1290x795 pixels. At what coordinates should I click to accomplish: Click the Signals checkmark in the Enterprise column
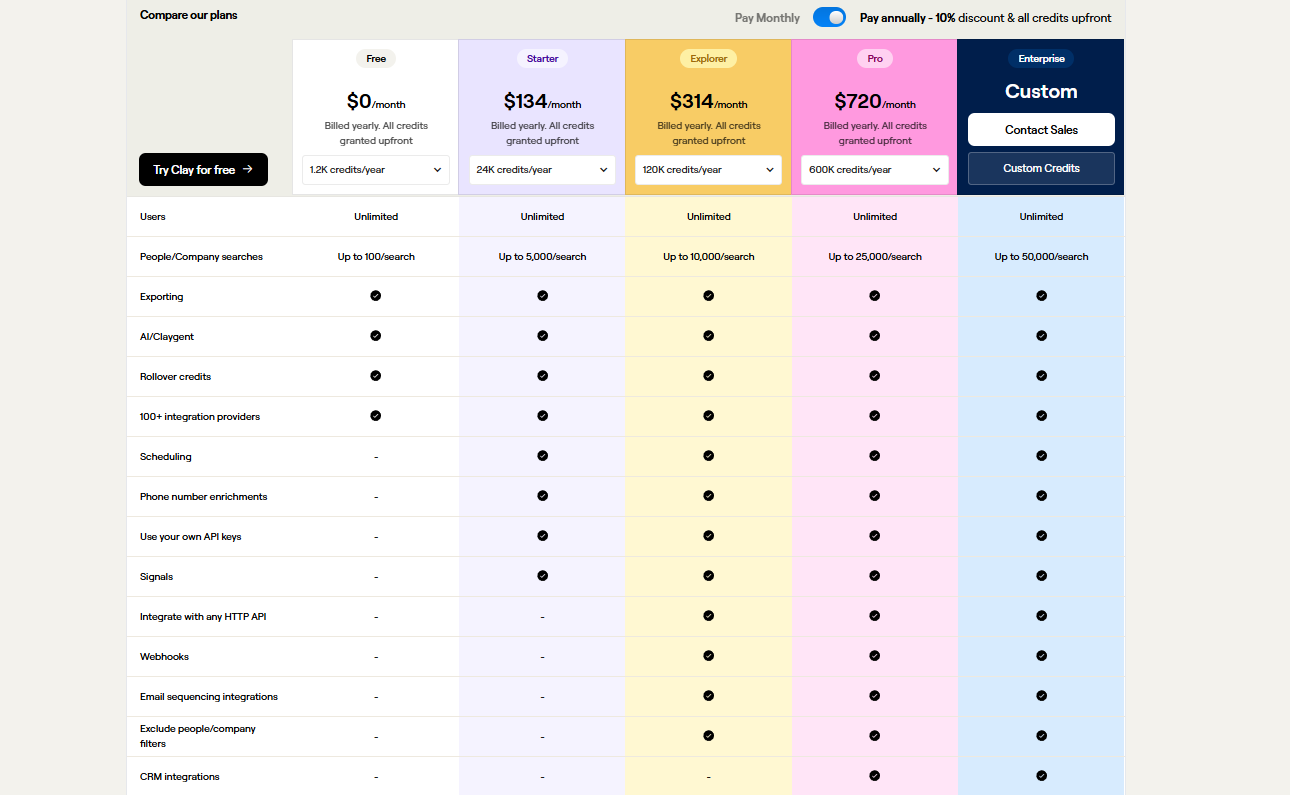tap(1041, 576)
